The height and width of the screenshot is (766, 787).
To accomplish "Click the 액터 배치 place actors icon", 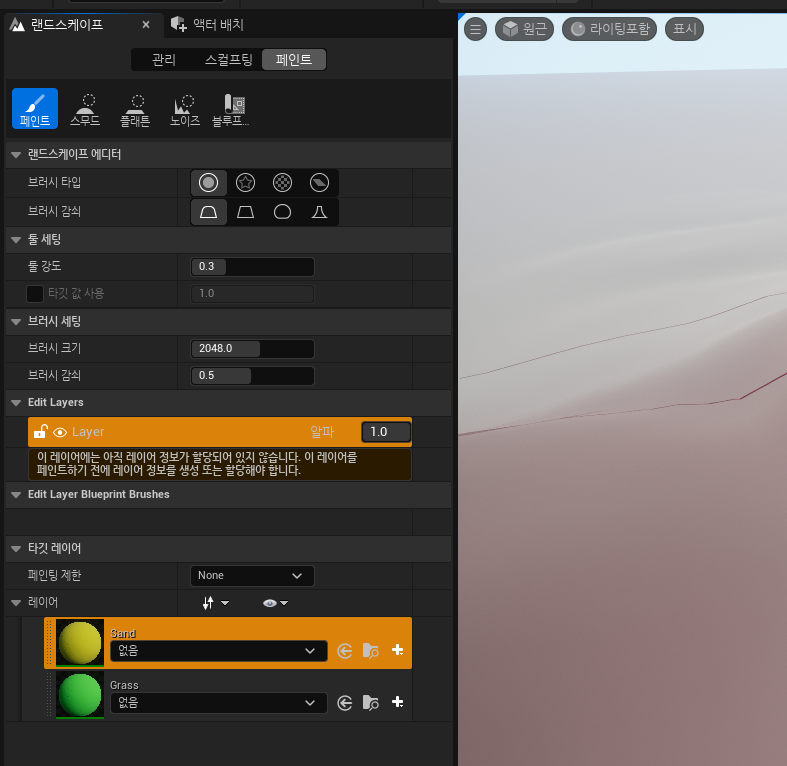I will click(x=179, y=24).
